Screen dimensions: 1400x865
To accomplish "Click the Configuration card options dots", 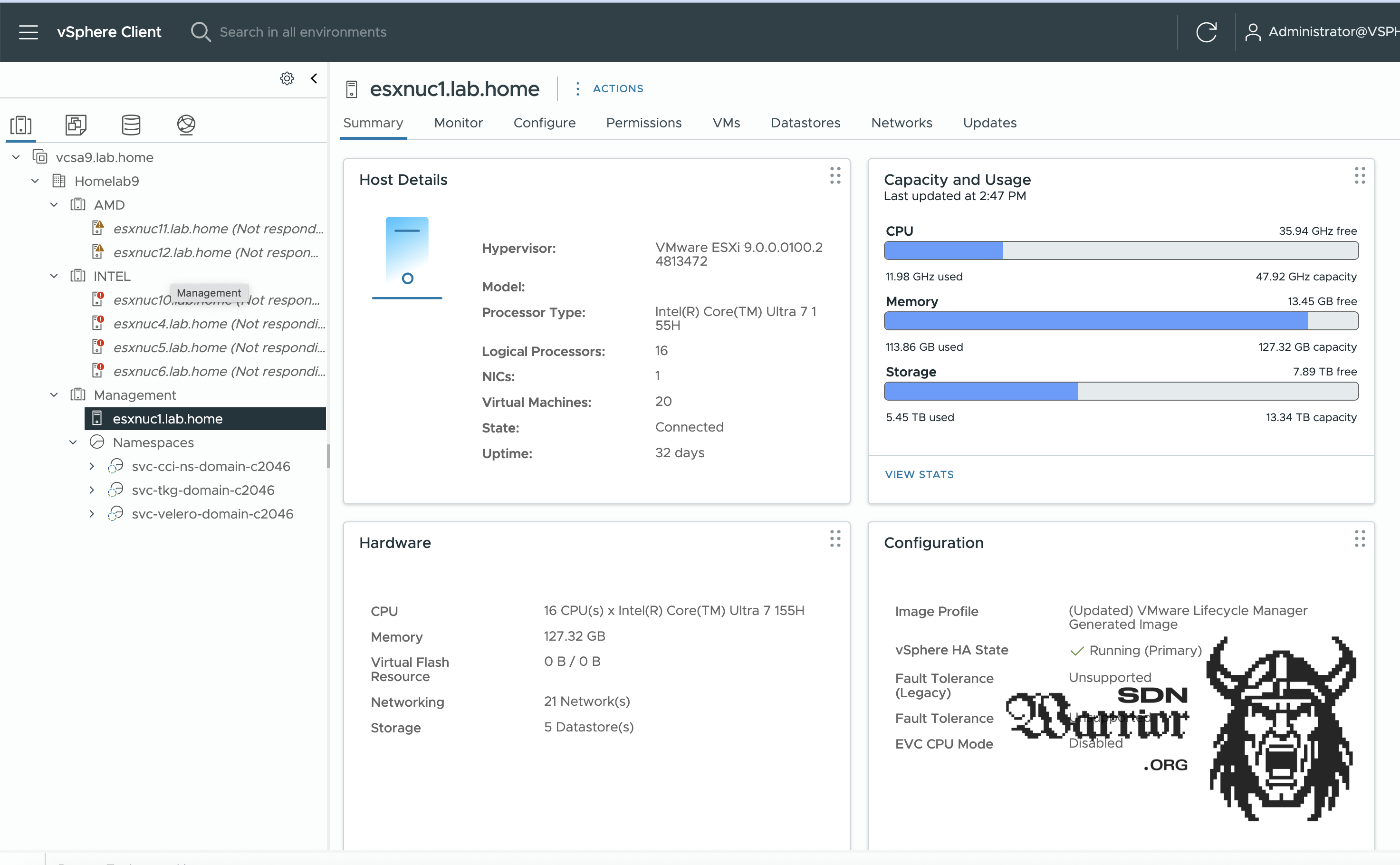I will click(x=1360, y=539).
